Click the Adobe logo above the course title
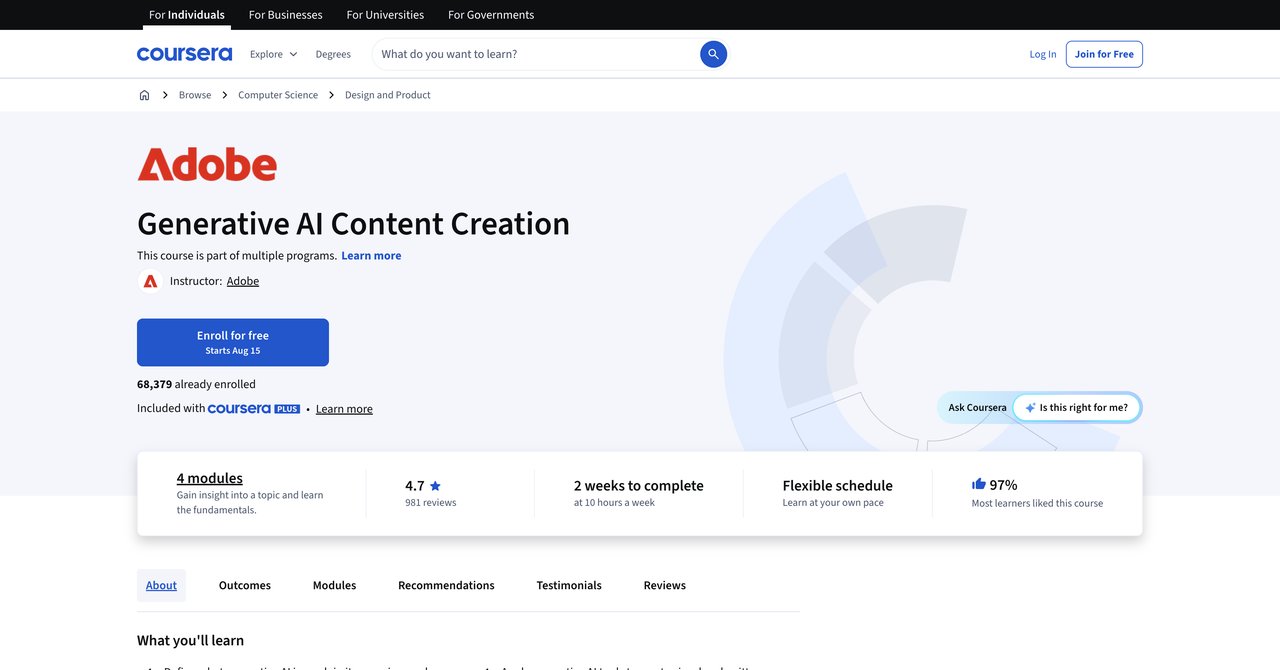 click(207, 164)
